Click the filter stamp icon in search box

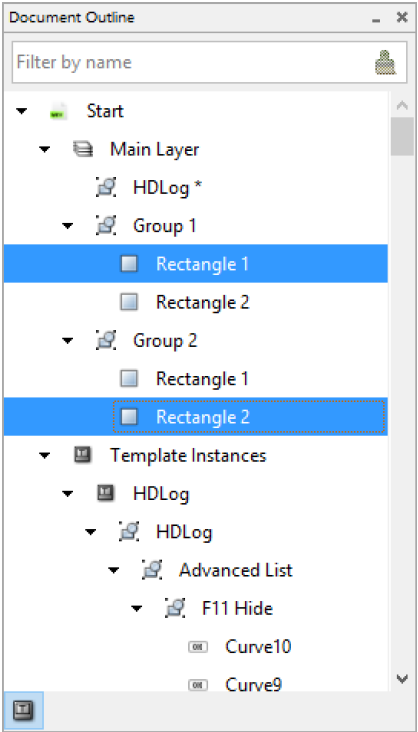(x=386, y=62)
